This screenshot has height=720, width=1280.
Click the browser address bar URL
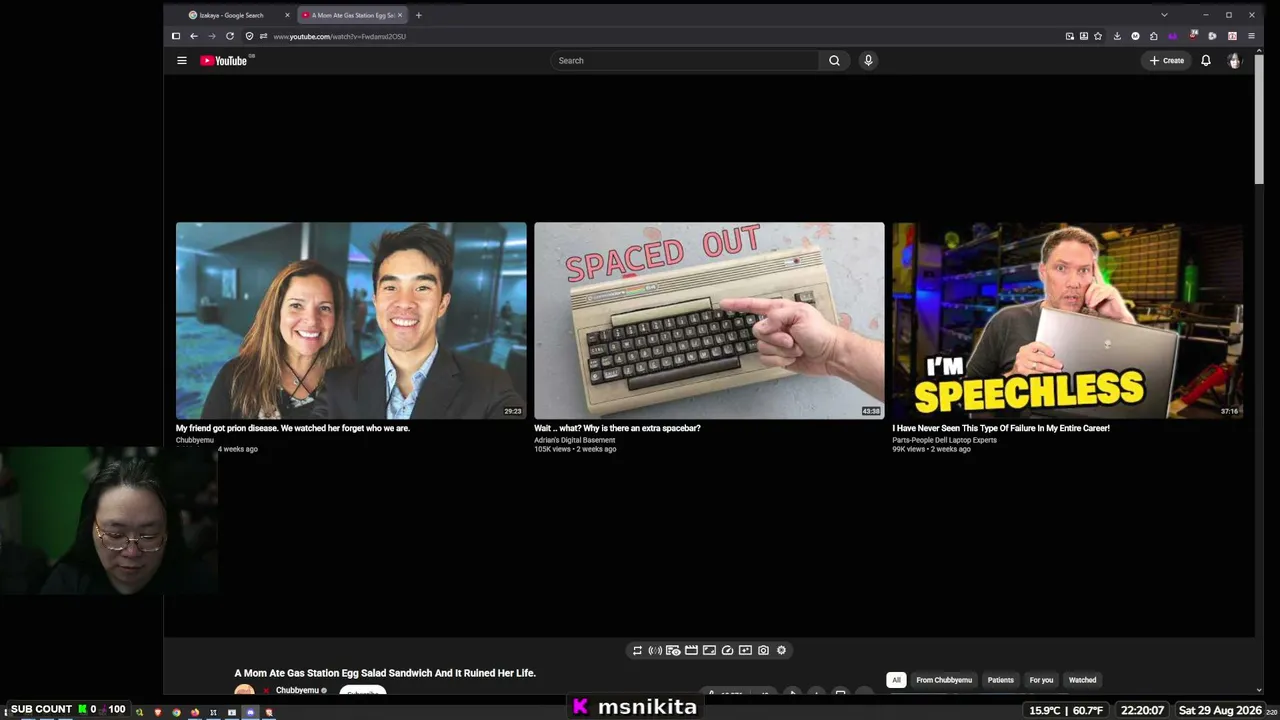[340, 36]
